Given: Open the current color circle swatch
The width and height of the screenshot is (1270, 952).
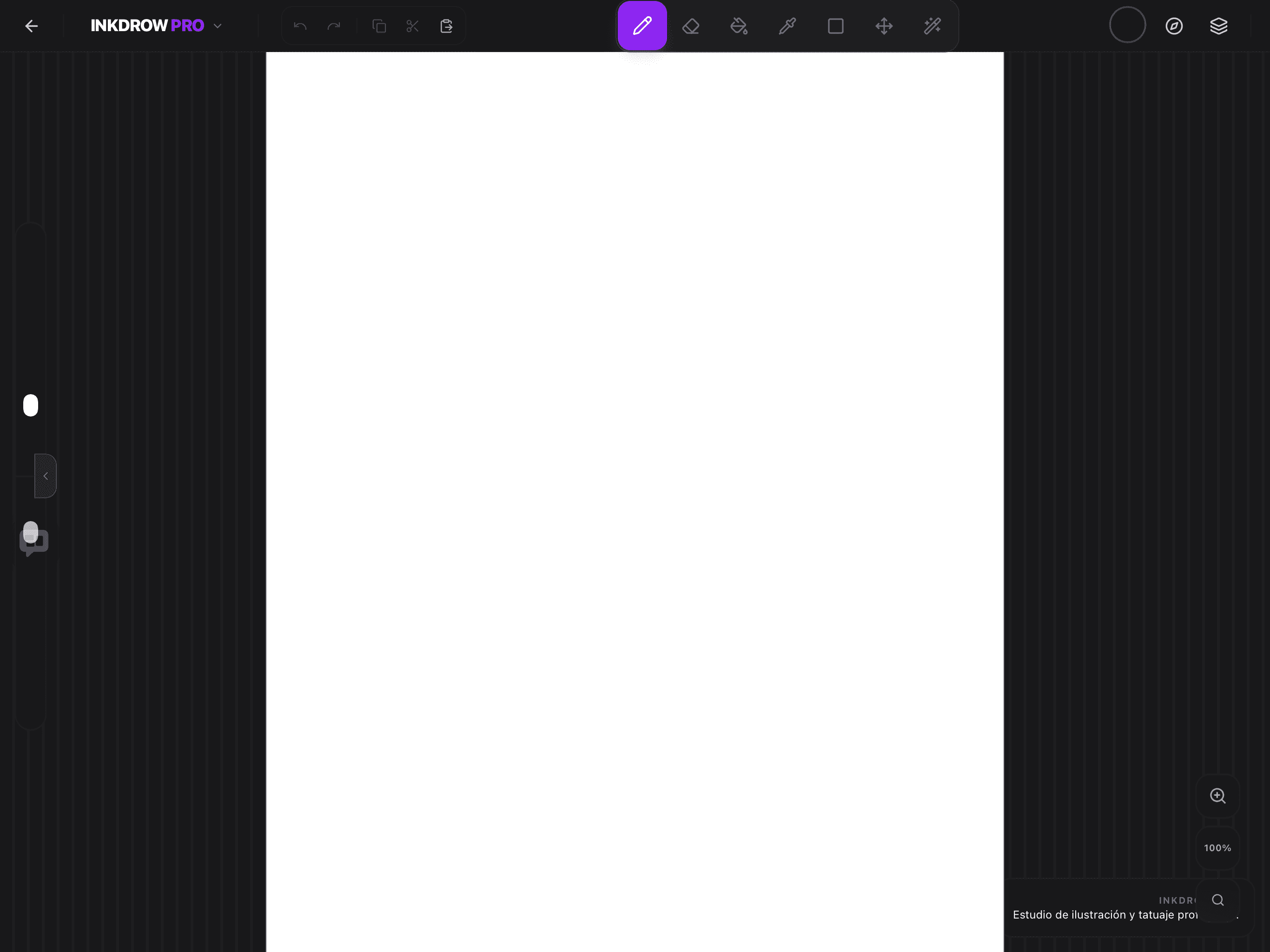Looking at the screenshot, I should (1127, 25).
